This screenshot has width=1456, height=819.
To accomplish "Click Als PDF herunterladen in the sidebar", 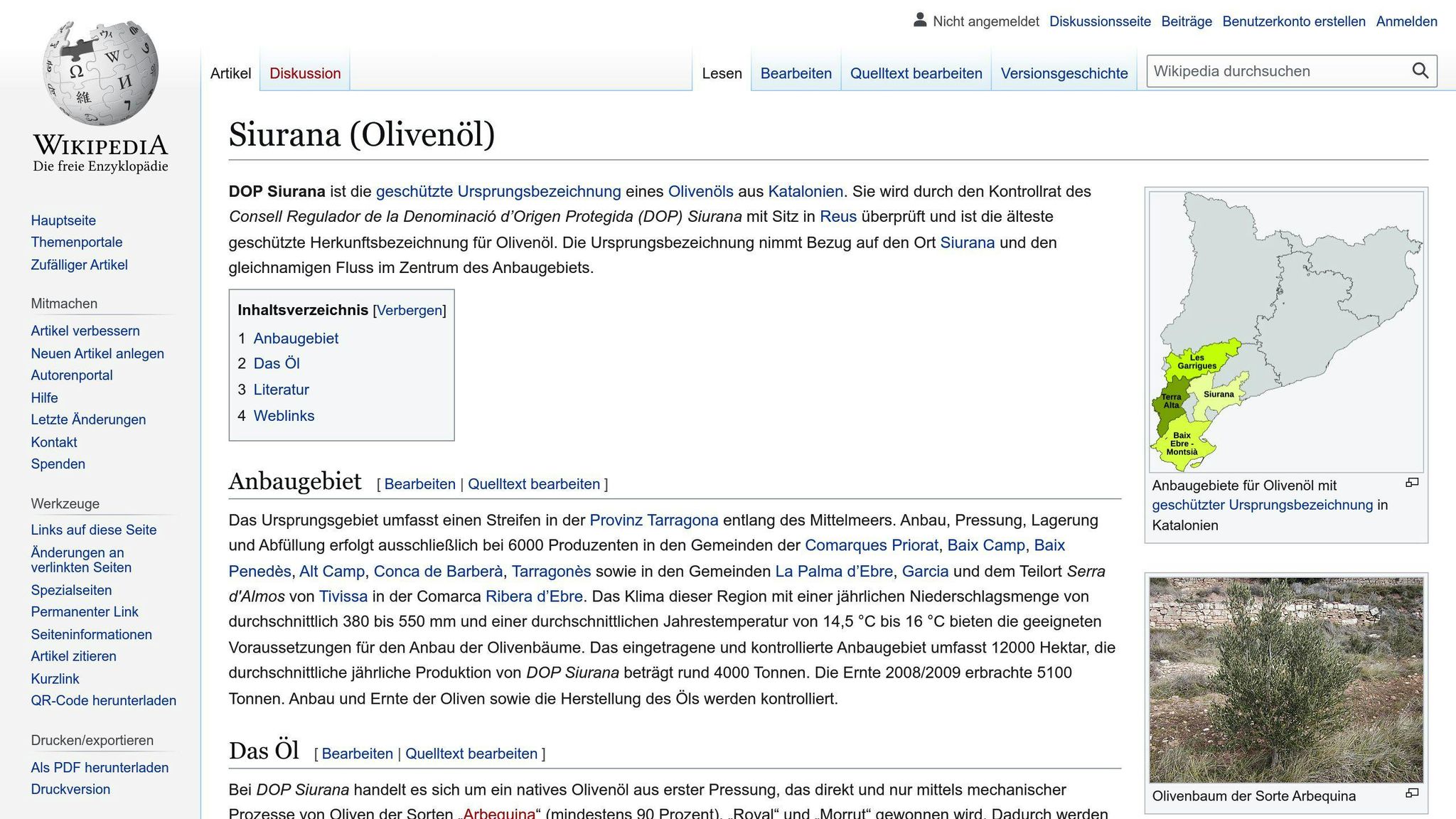I will [x=100, y=768].
